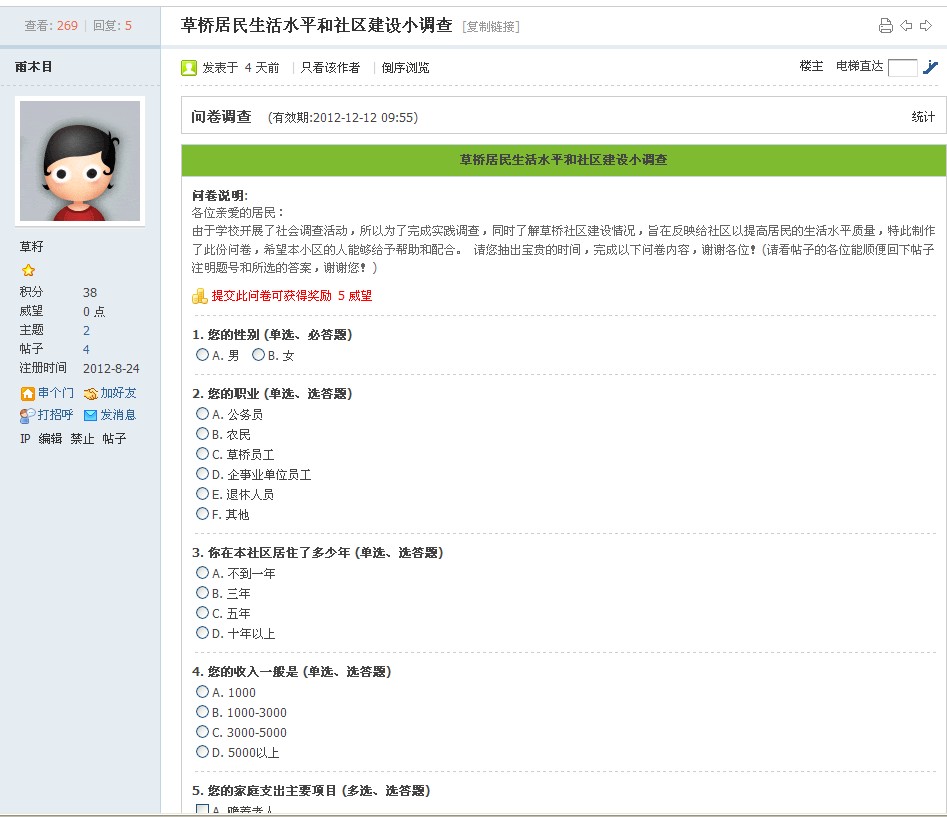Select income option D. 5000以上
Viewport: 947px width, 817px height.
202,752
